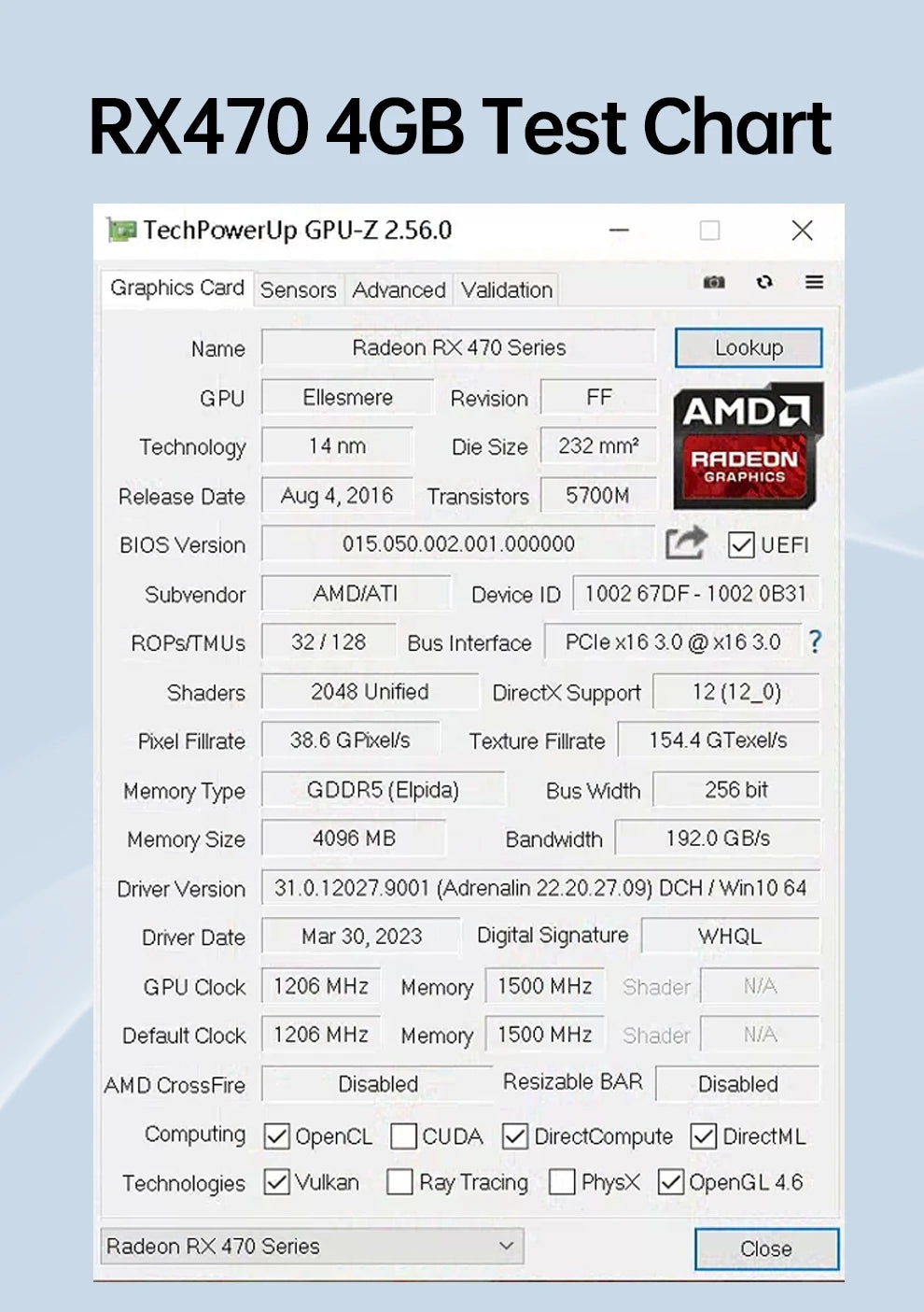Click the Close button at bottom
This screenshot has width=924, height=1312.
click(x=766, y=1249)
